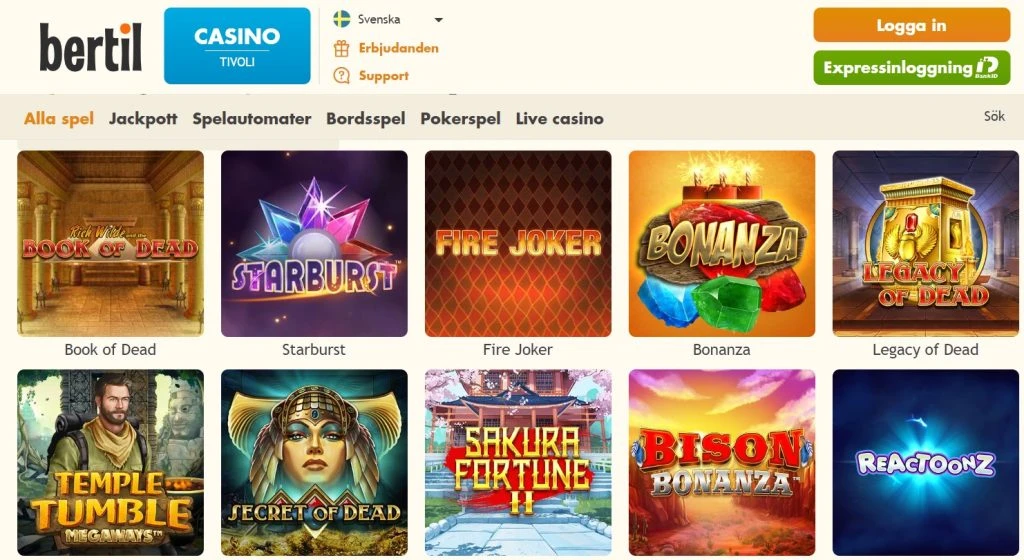Open the Svenska language dropdown
This screenshot has height=560, width=1024.
[389, 20]
